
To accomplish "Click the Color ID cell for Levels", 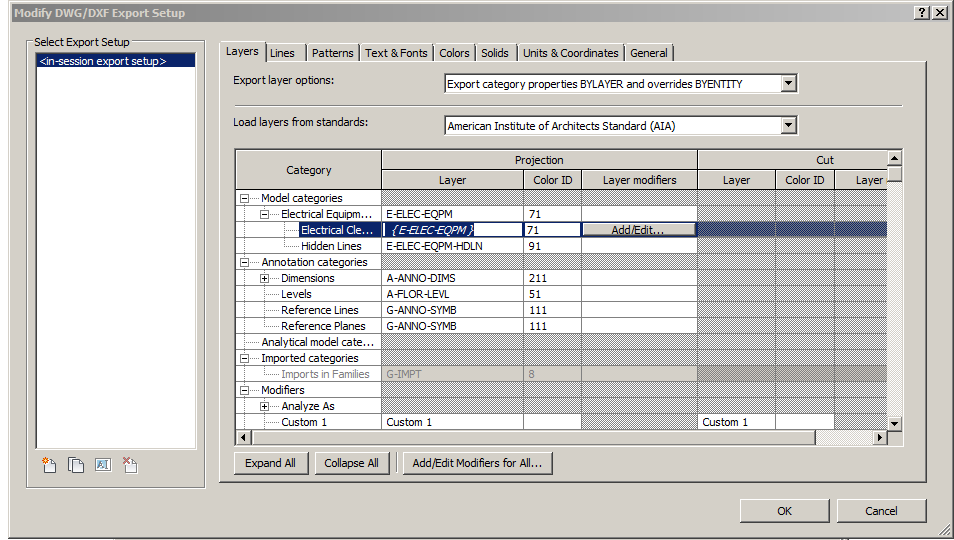I will tap(551, 294).
